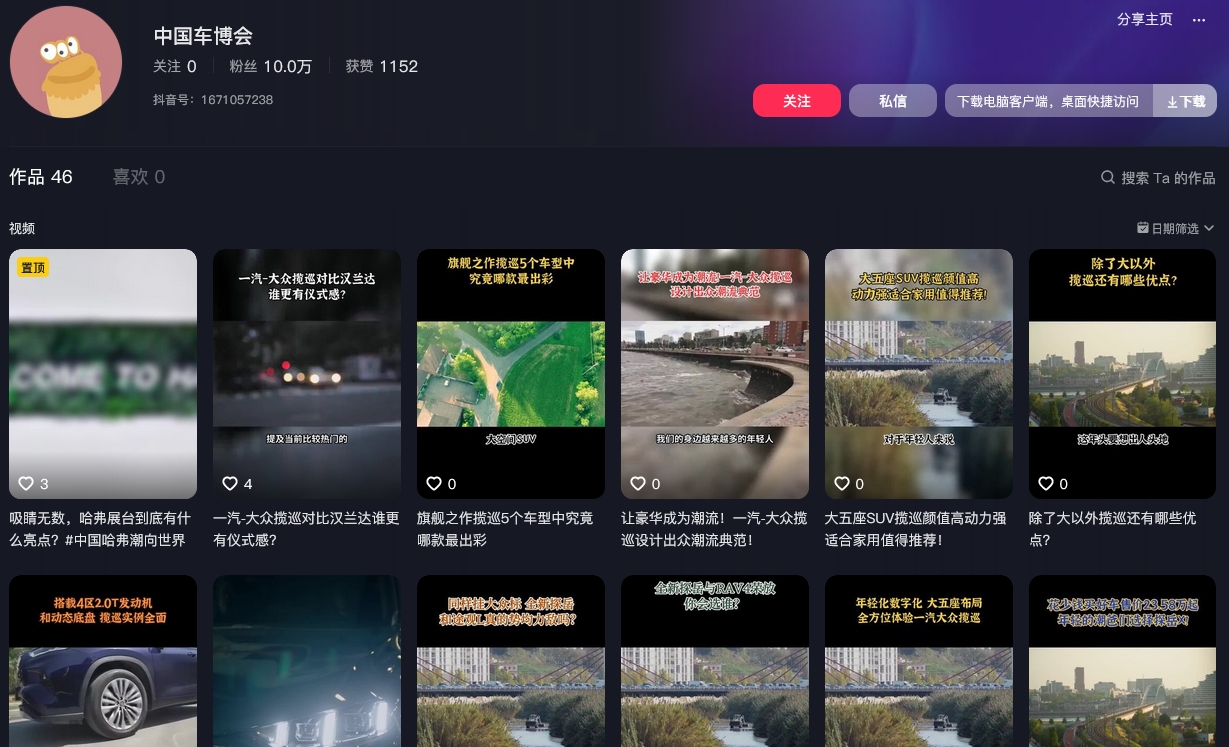1229x747 pixels.
Task: Expand the 日期筛选 date filter dropdown
Action: click(x=1176, y=228)
